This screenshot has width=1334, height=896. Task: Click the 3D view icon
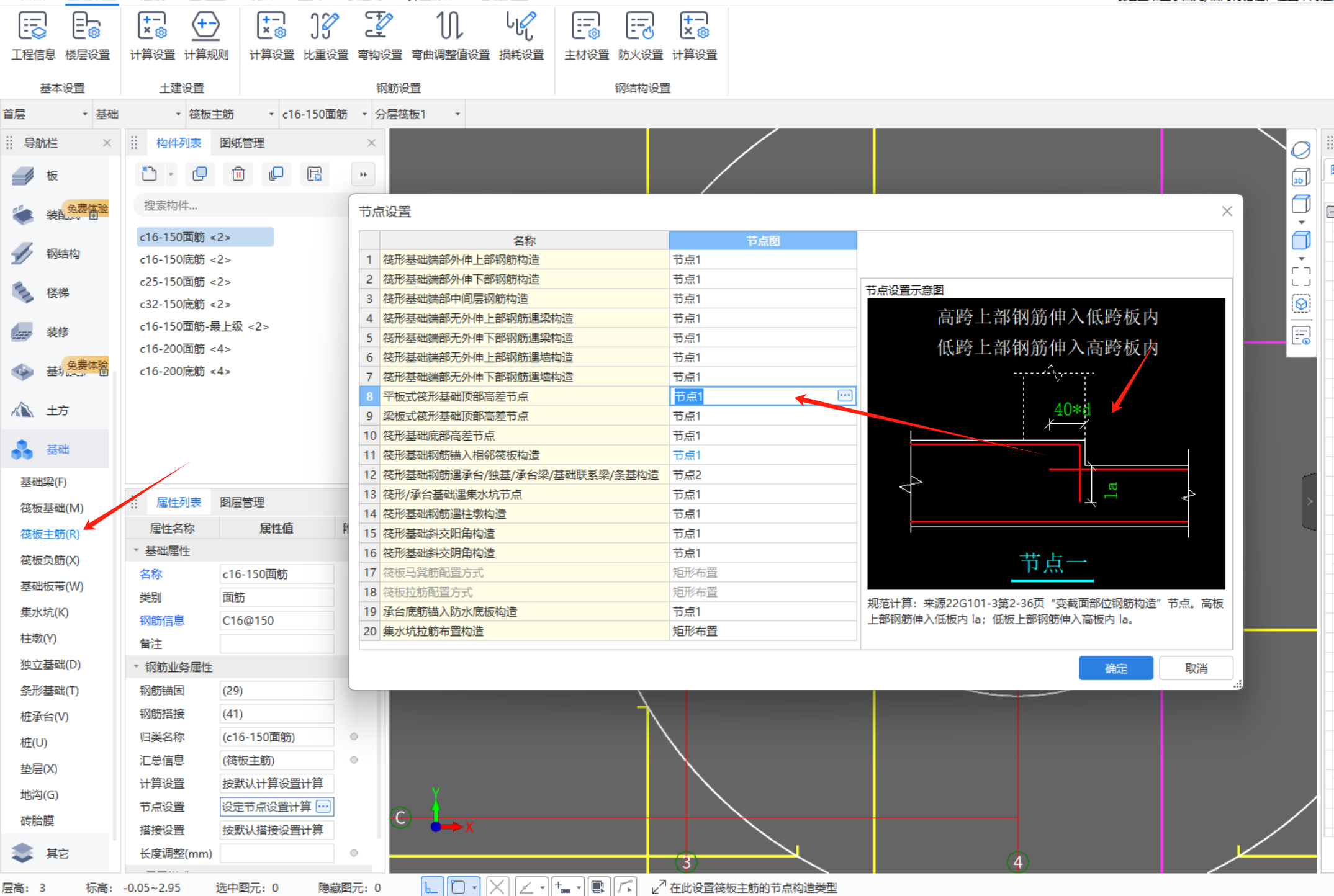1301,177
